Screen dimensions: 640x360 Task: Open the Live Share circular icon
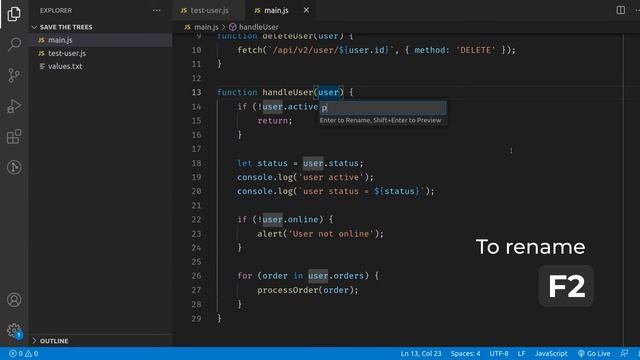click(x=14, y=167)
